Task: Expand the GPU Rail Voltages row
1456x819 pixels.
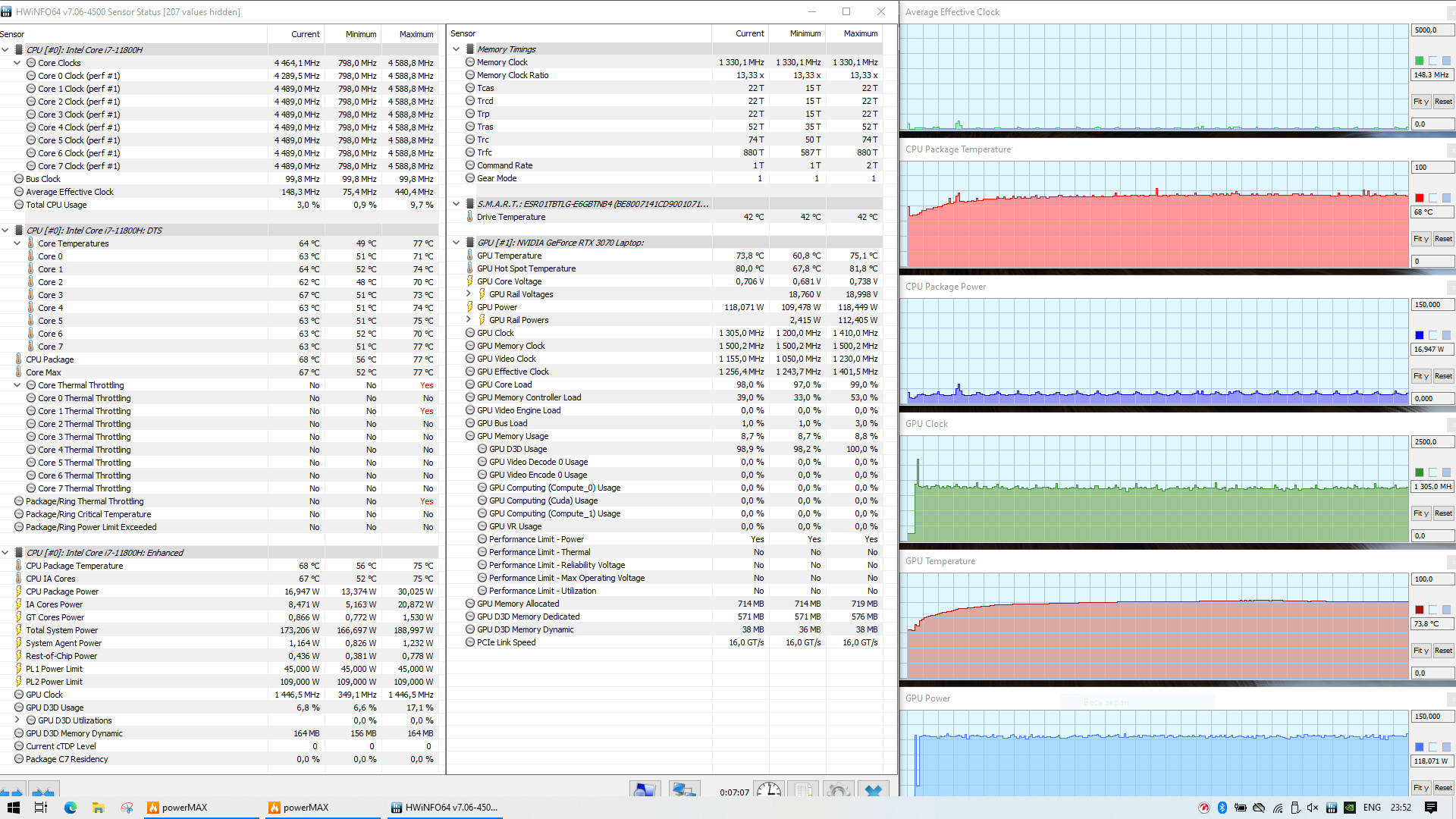Action: click(468, 294)
